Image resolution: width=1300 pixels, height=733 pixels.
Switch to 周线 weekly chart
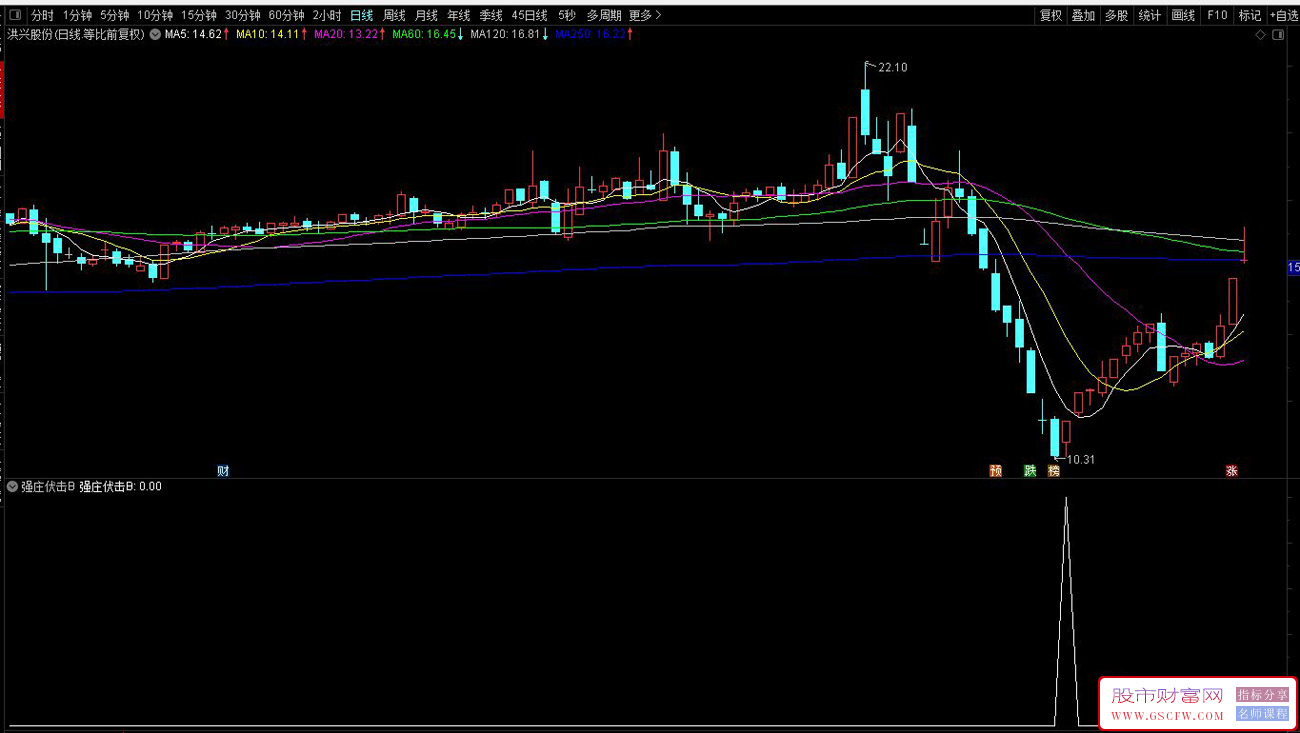coord(394,16)
